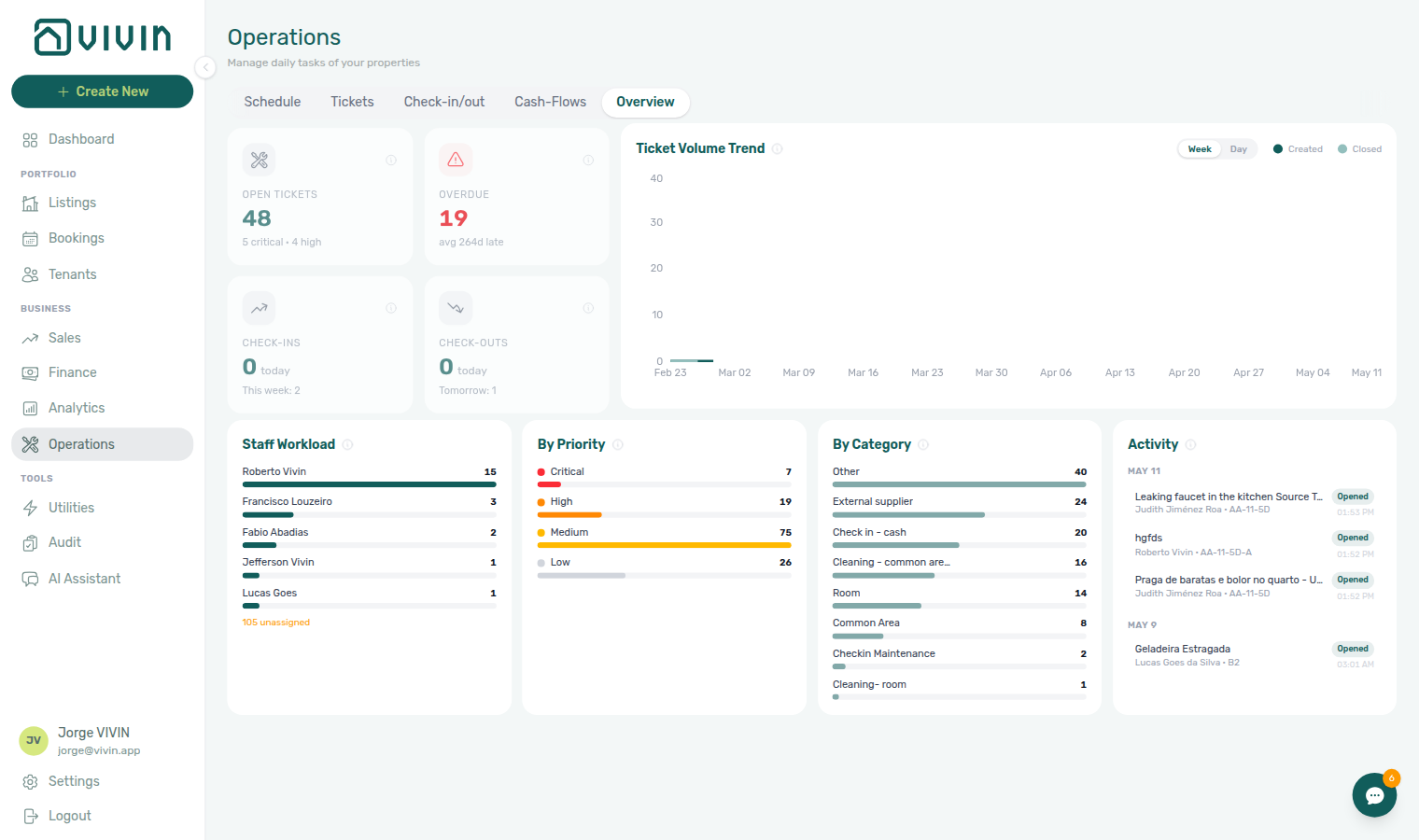Set trend chart to Day view
The height and width of the screenshot is (840, 1419).
pyautogui.click(x=1239, y=149)
